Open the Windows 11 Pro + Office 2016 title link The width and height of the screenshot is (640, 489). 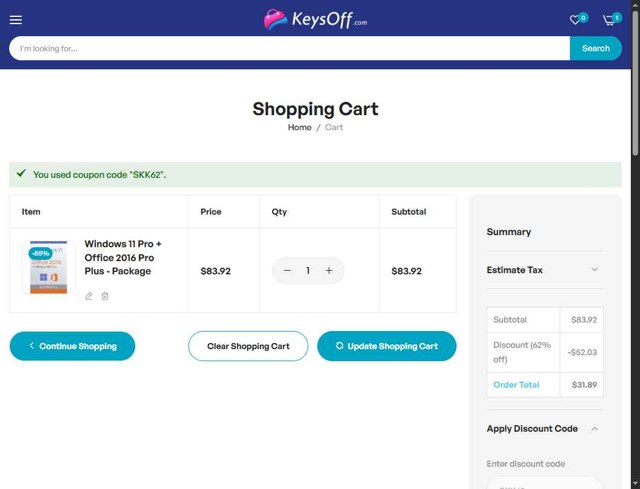point(123,257)
